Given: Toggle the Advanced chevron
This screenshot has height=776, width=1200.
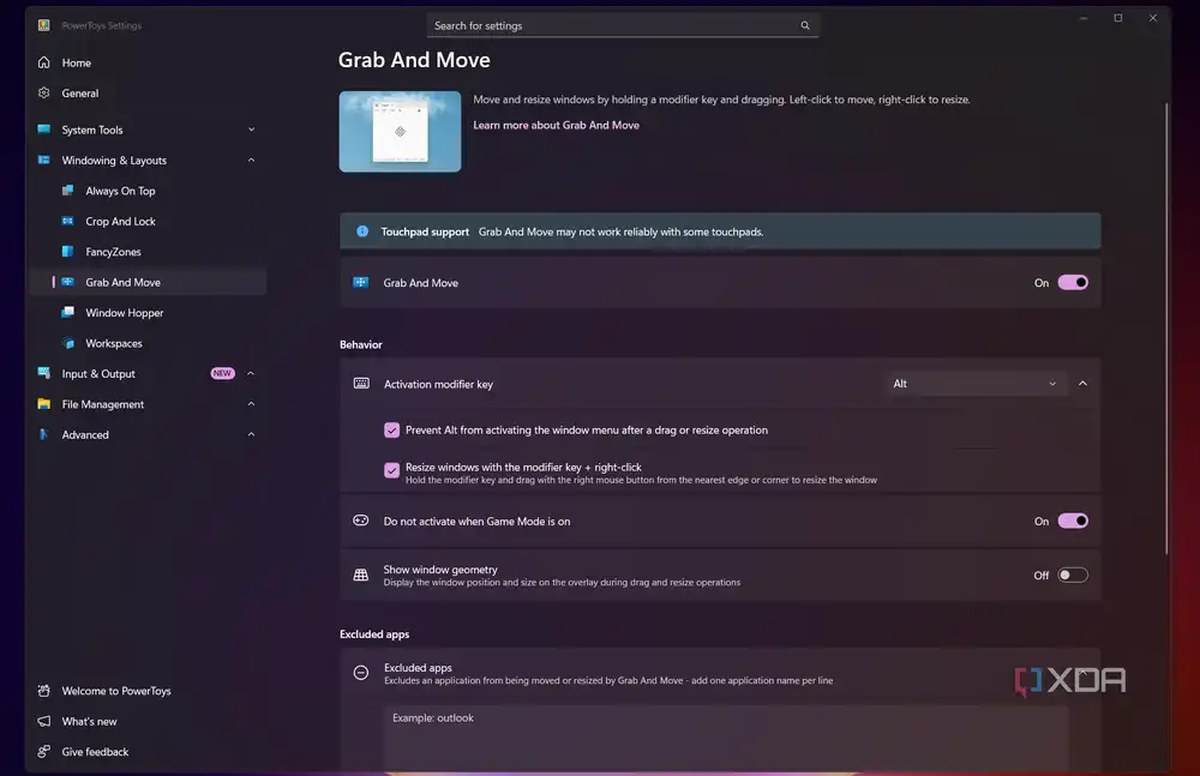Looking at the screenshot, I should 251,435.
